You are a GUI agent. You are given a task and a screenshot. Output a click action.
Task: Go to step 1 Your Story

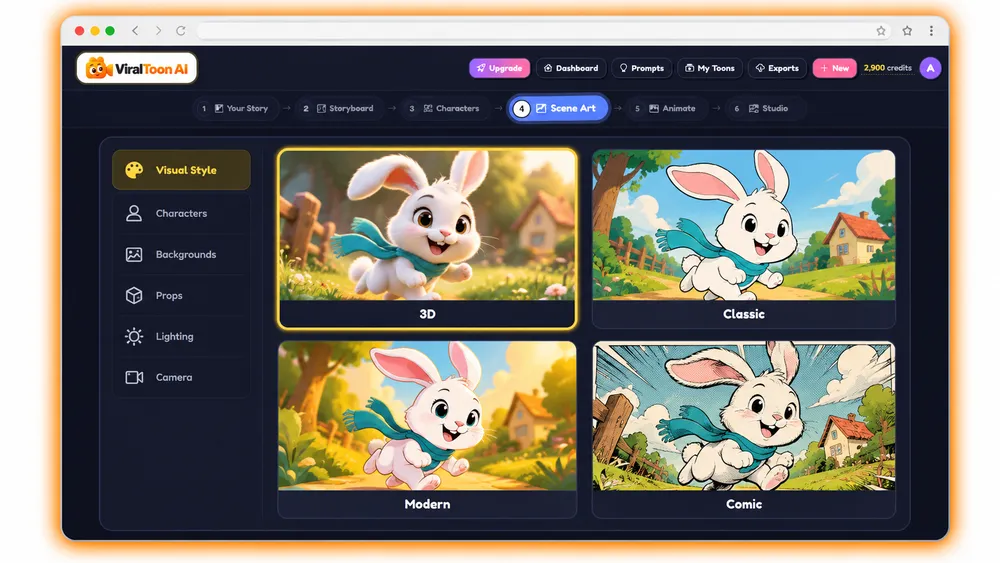pyautogui.click(x=235, y=108)
